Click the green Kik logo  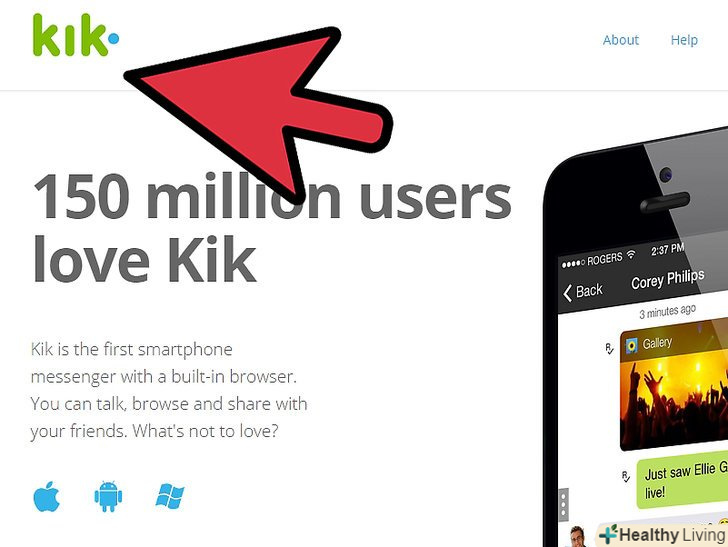pyautogui.click(x=76, y=35)
